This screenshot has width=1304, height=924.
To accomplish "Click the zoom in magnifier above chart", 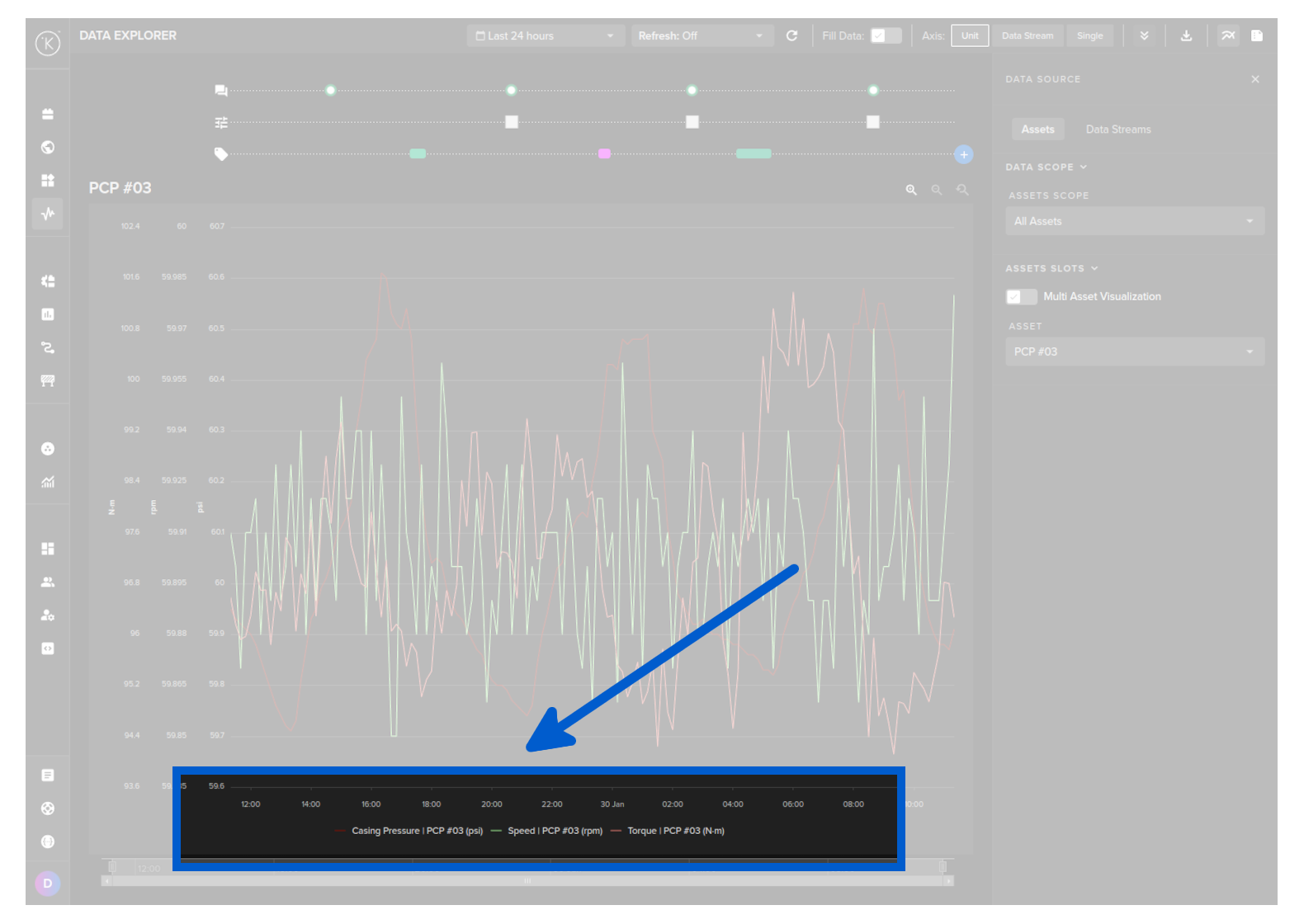I will pyautogui.click(x=911, y=190).
